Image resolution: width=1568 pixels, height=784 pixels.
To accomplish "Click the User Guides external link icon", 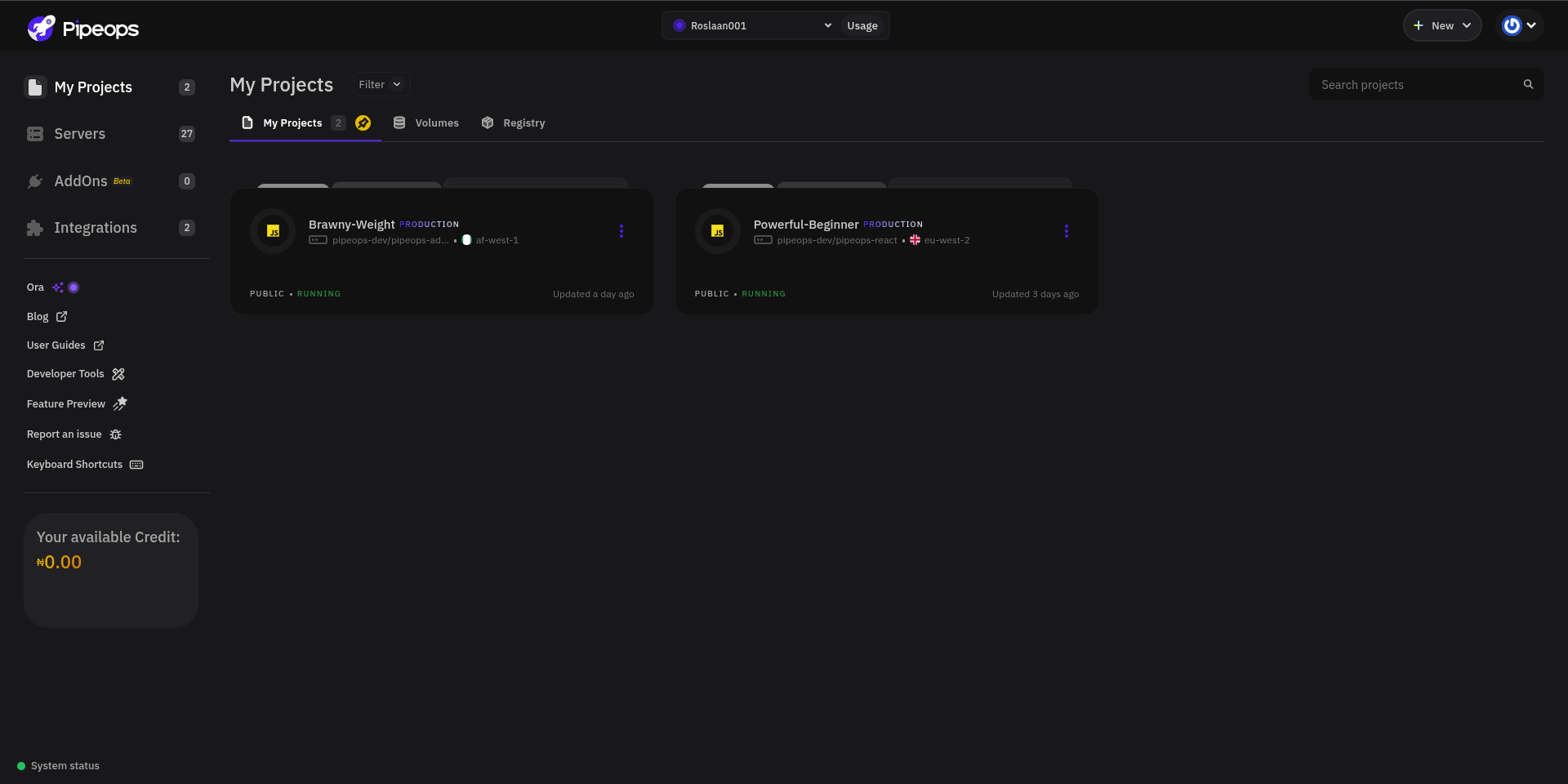I will coord(99,345).
